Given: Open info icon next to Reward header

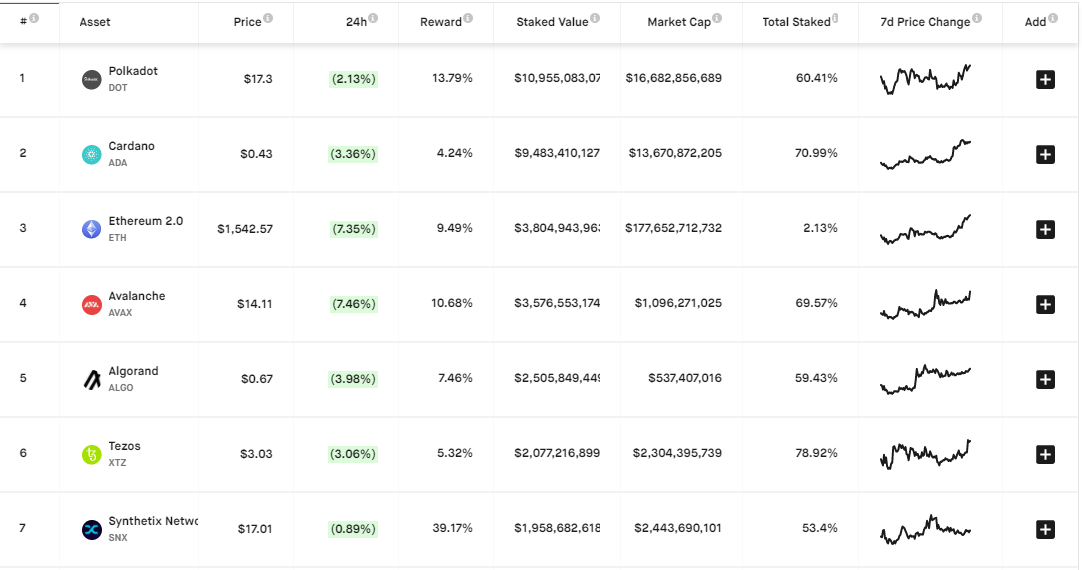Looking at the screenshot, I should tap(468, 18).
